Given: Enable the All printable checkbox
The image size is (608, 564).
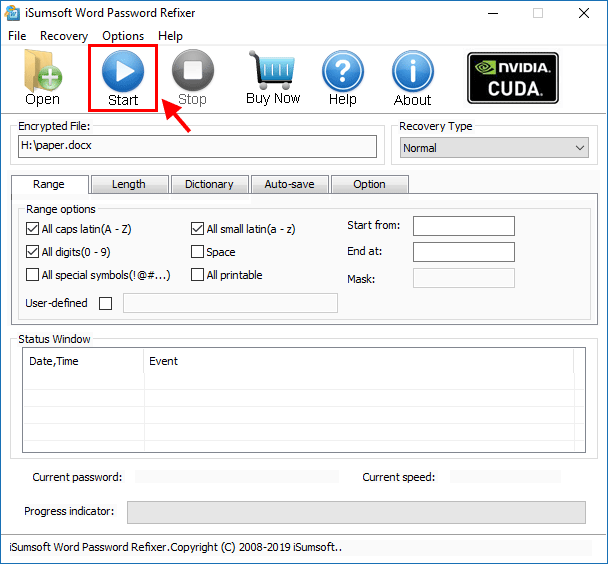Looking at the screenshot, I should (197, 275).
